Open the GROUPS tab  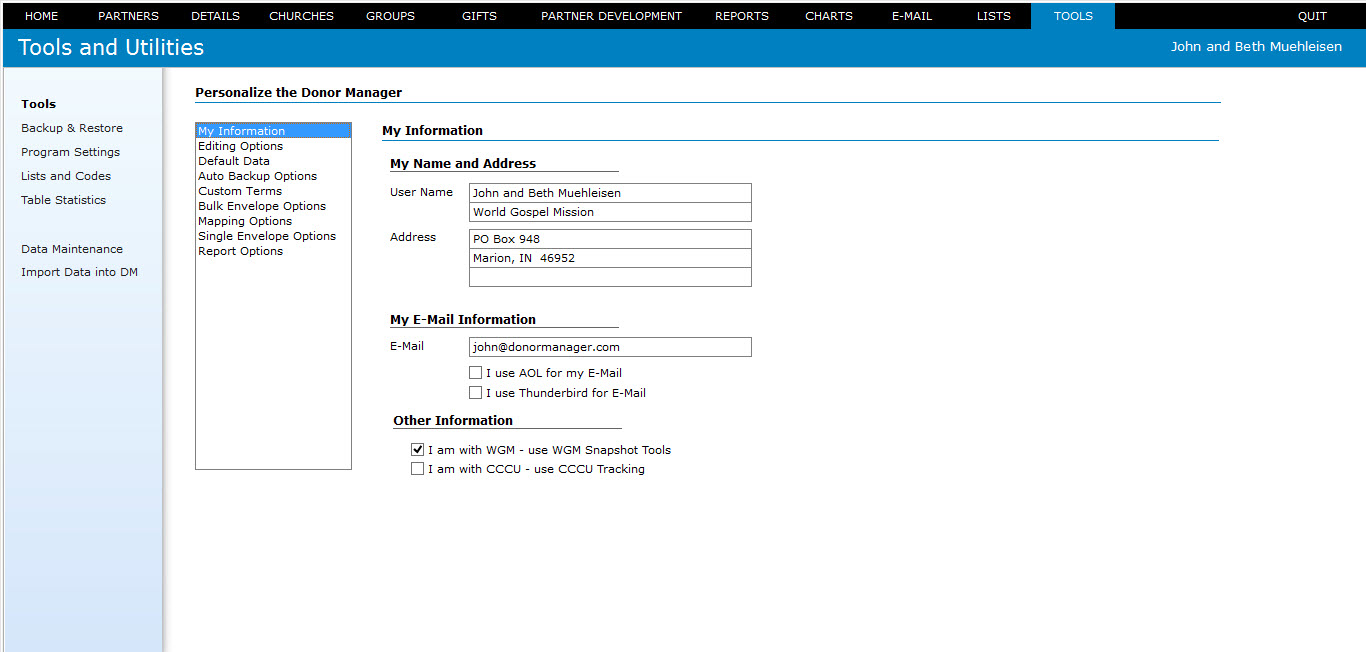point(390,16)
